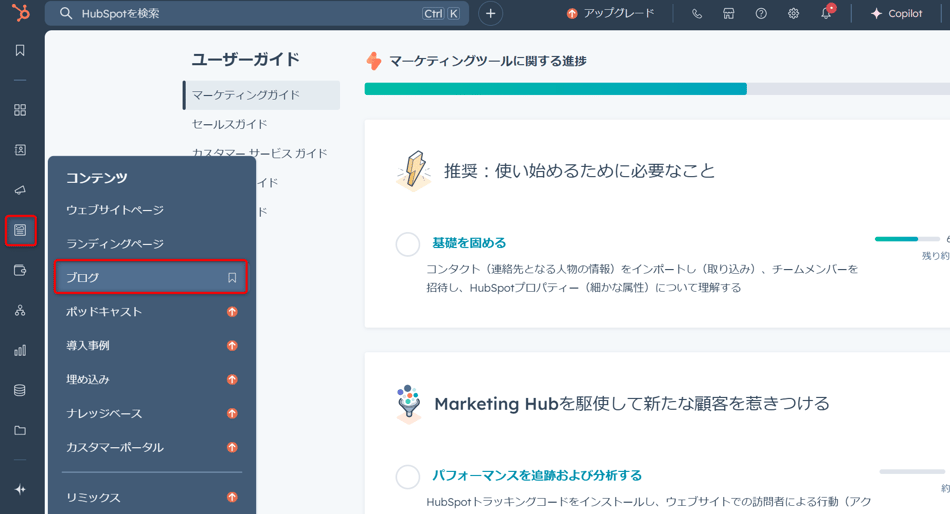Open the settings gear icon
This screenshot has height=514, width=950.
(793, 13)
